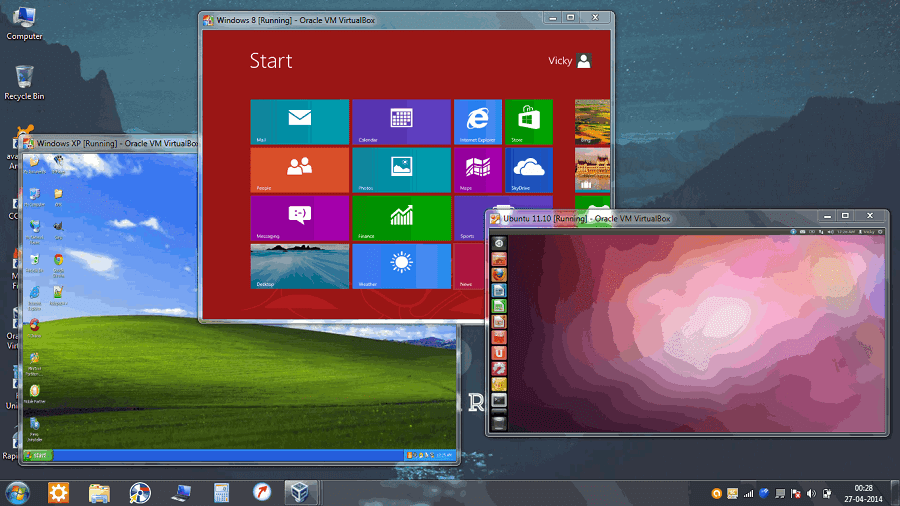Click the Vicky user avatar in Windows 8

click(584, 61)
